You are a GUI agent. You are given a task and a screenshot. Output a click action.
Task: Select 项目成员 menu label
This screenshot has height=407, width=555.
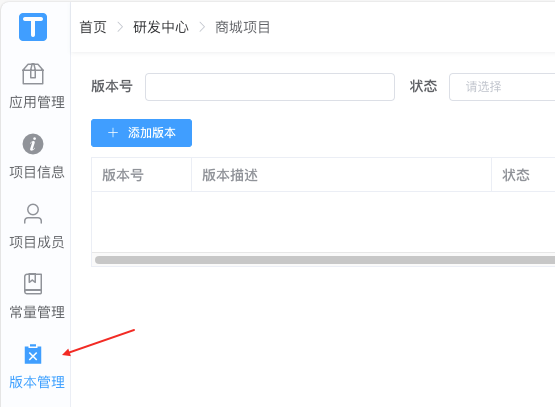[37, 242]
